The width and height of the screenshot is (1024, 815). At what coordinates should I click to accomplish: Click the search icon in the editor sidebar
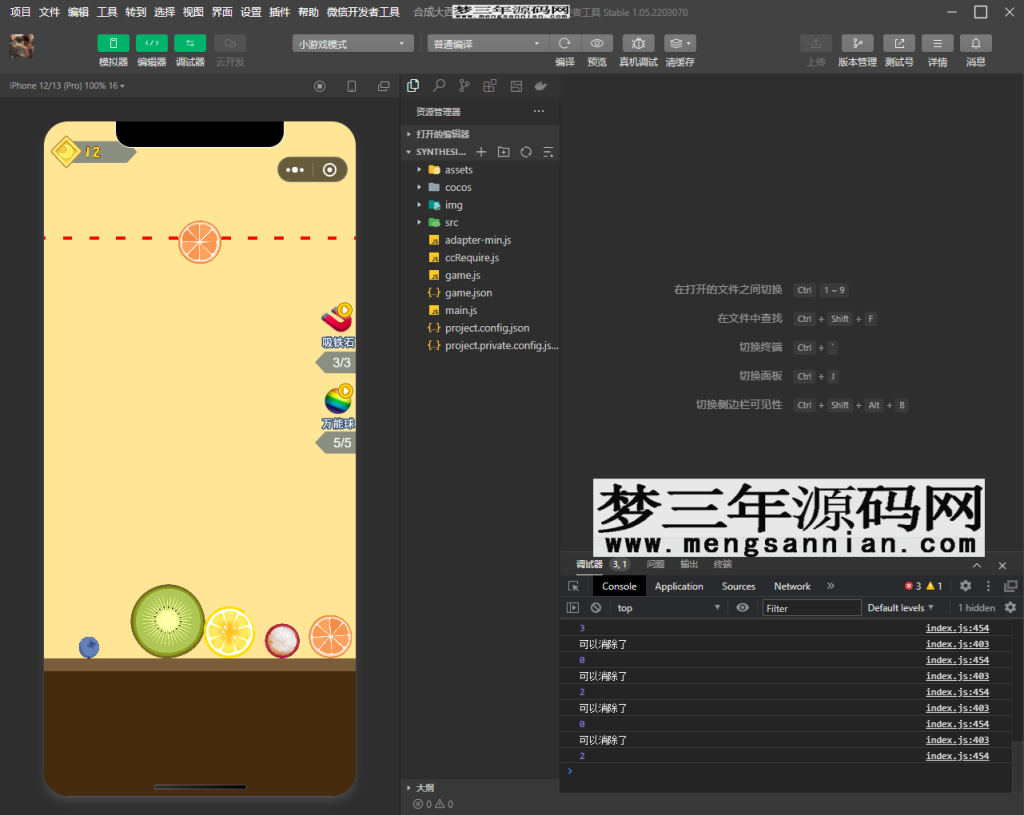click(x=439, y=87)
